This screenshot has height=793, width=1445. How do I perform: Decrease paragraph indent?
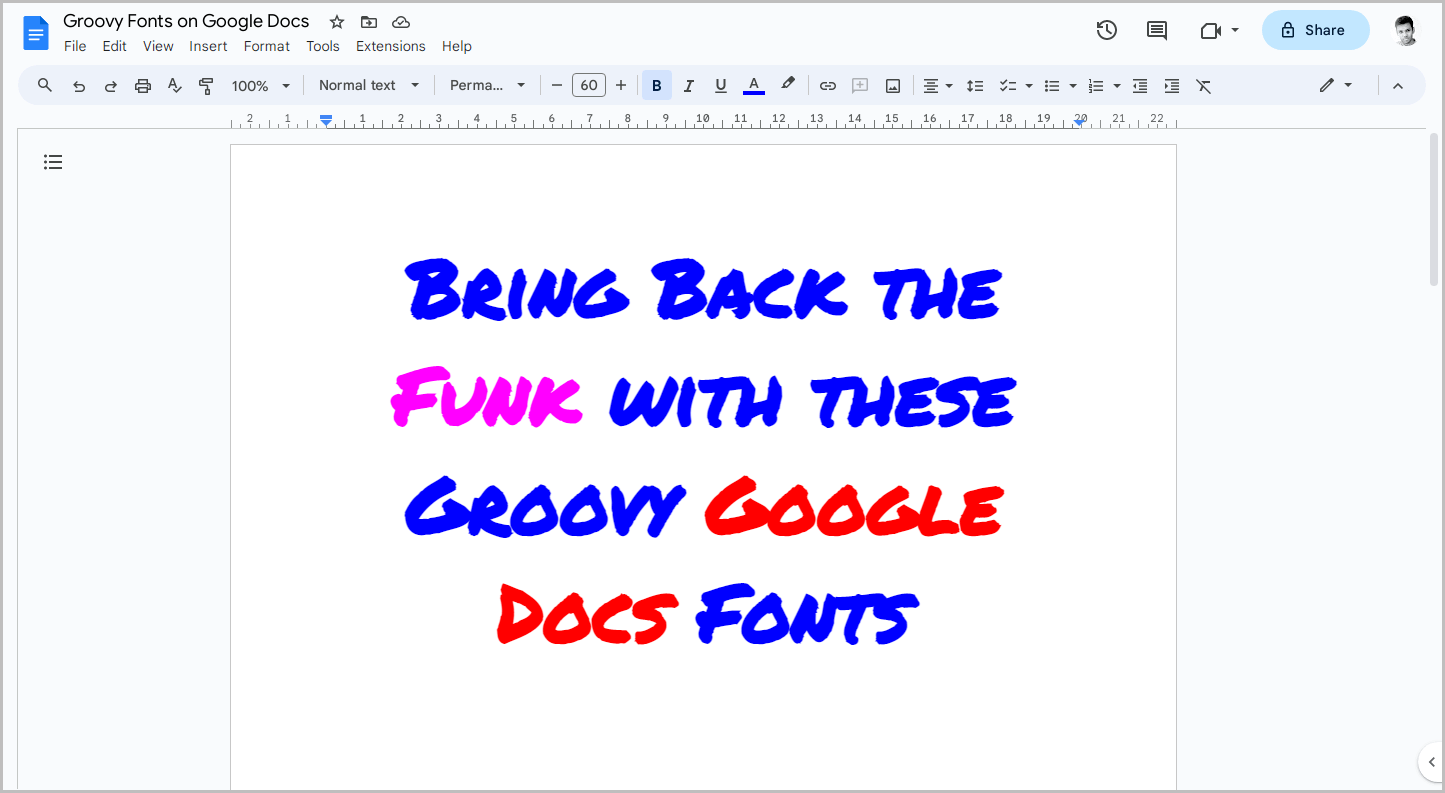(x=1140, y=86)
